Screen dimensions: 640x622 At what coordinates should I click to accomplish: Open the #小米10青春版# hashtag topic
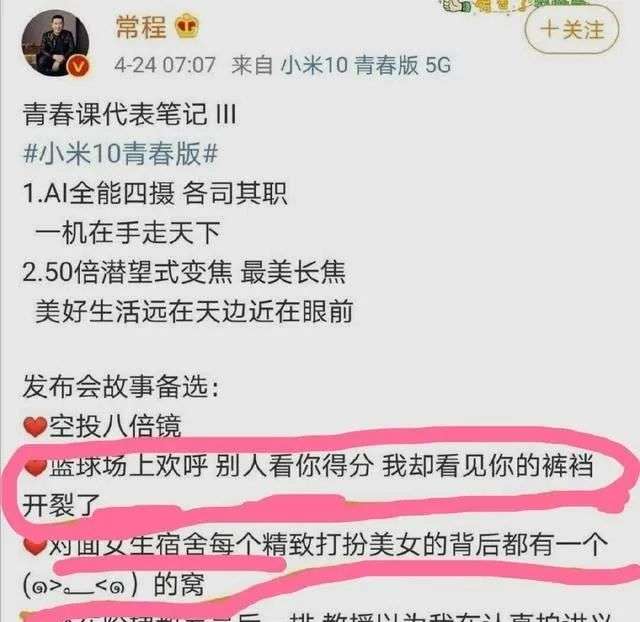(120, 154)
